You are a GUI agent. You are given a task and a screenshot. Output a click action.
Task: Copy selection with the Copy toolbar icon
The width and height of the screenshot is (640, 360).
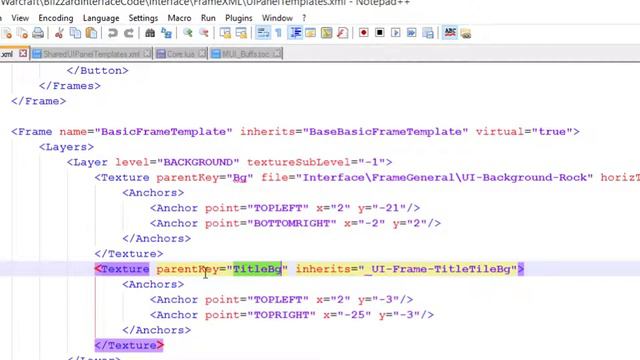pyautogui.click(x=75, y=33)
